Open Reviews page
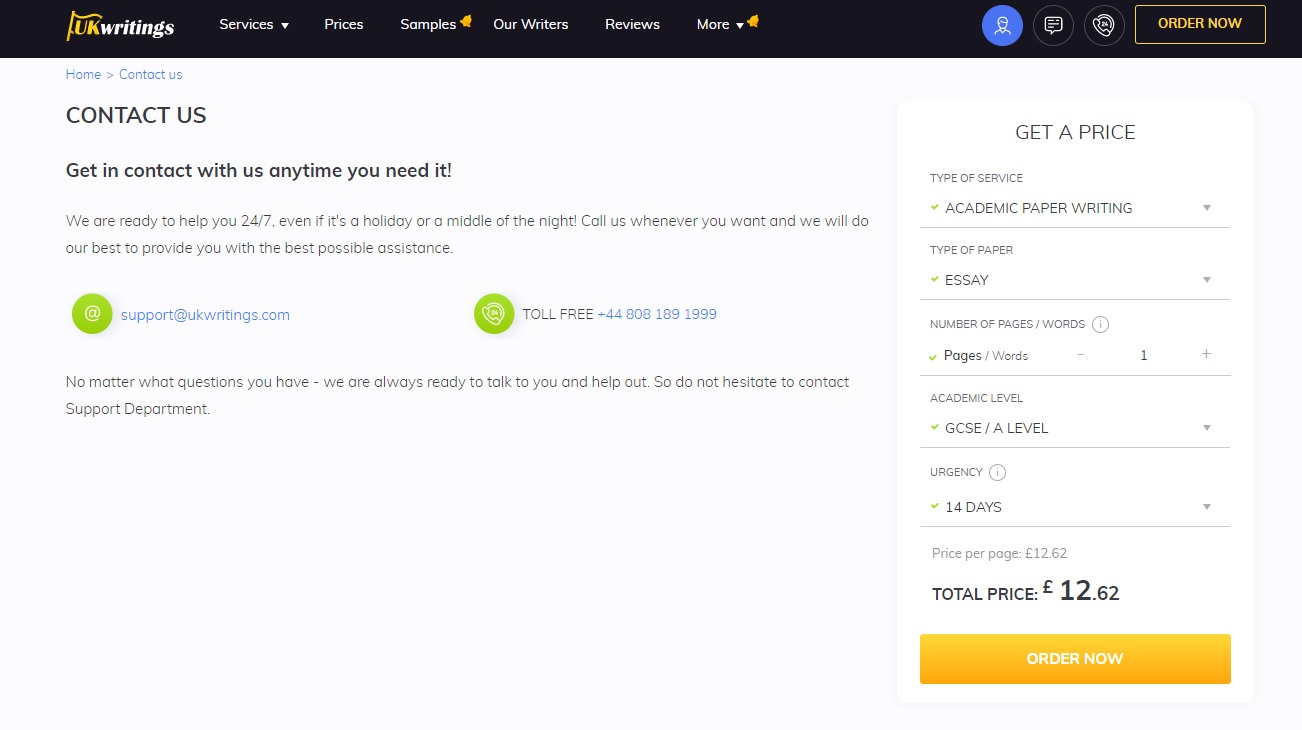Image resolution: width=1302 pixels, height=730 pixels. point(632,24)
